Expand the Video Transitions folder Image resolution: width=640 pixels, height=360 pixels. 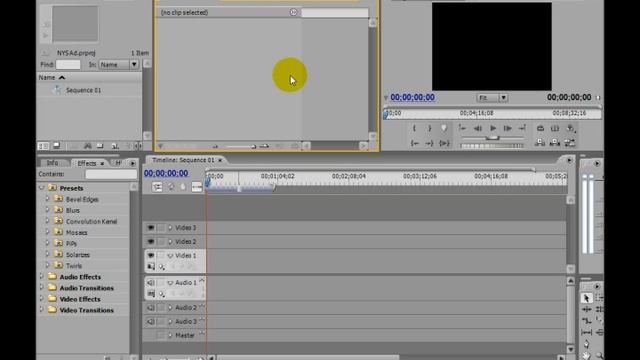click(41, 310)
